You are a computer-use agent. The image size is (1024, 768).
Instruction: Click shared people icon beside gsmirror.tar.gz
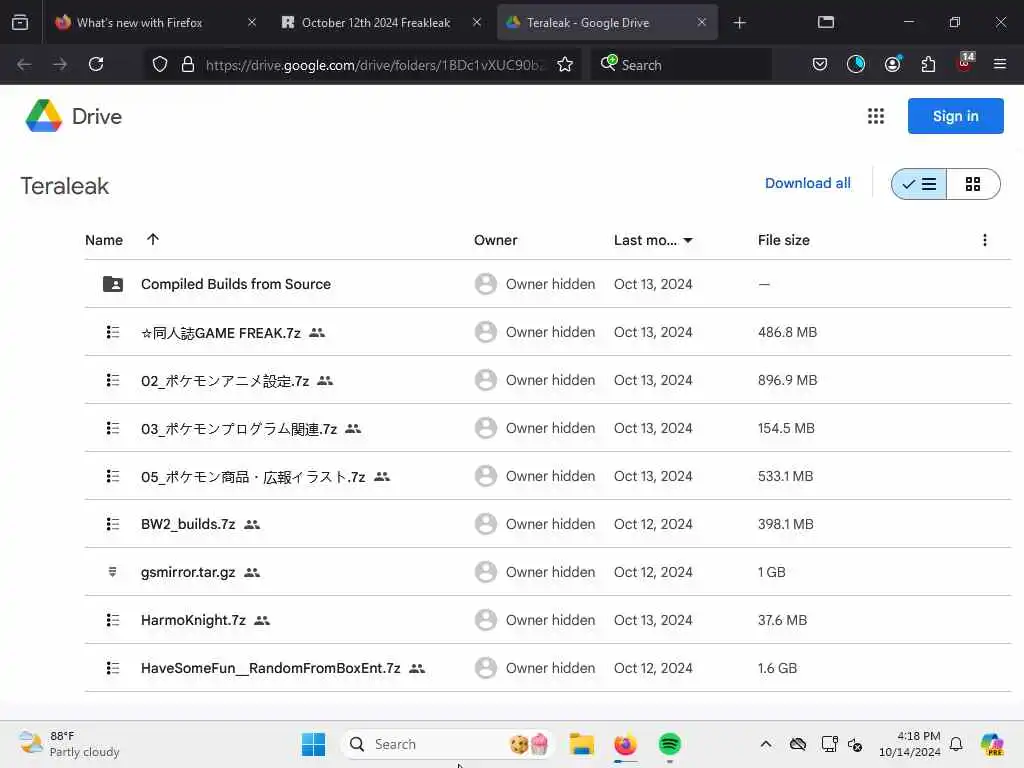click(x=251, y=573)
